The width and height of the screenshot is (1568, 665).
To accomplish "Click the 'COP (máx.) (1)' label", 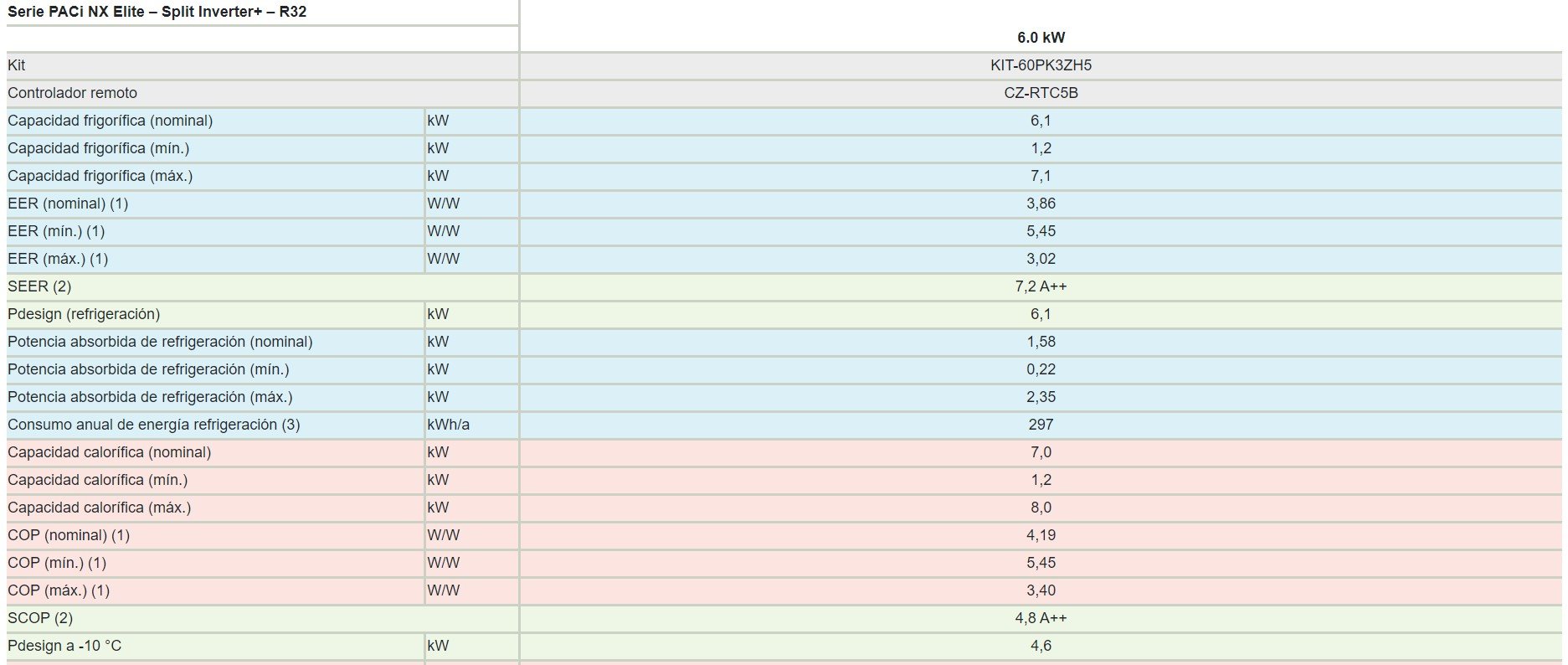I will pyautogui.click(x=59, y=590).
